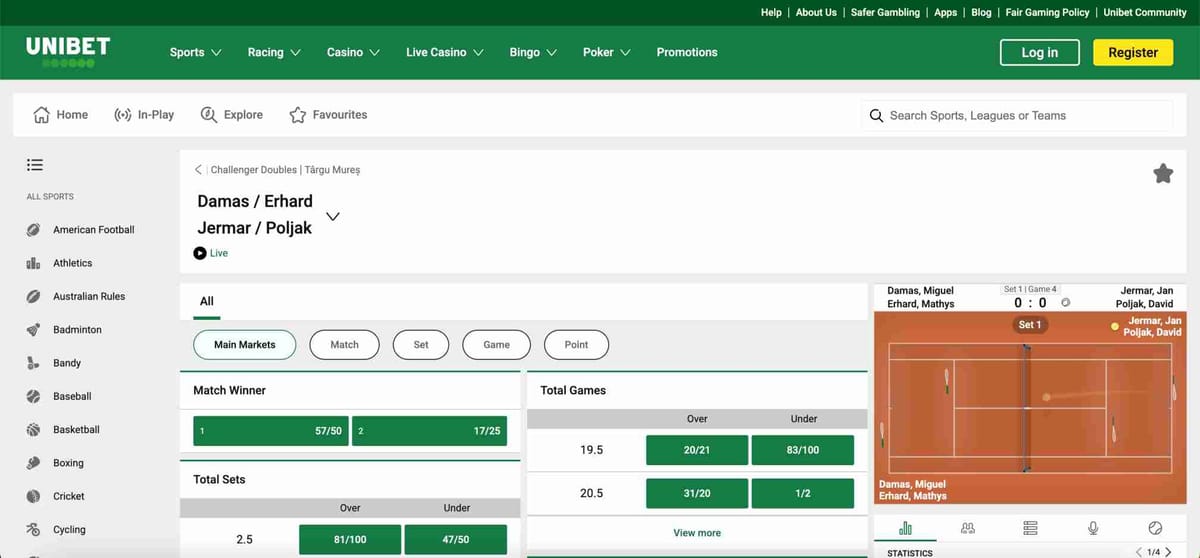Screen dimensions: 1200x558
Task: Go back with Challenger Doubles arrow
Action: tap(198, 170)
